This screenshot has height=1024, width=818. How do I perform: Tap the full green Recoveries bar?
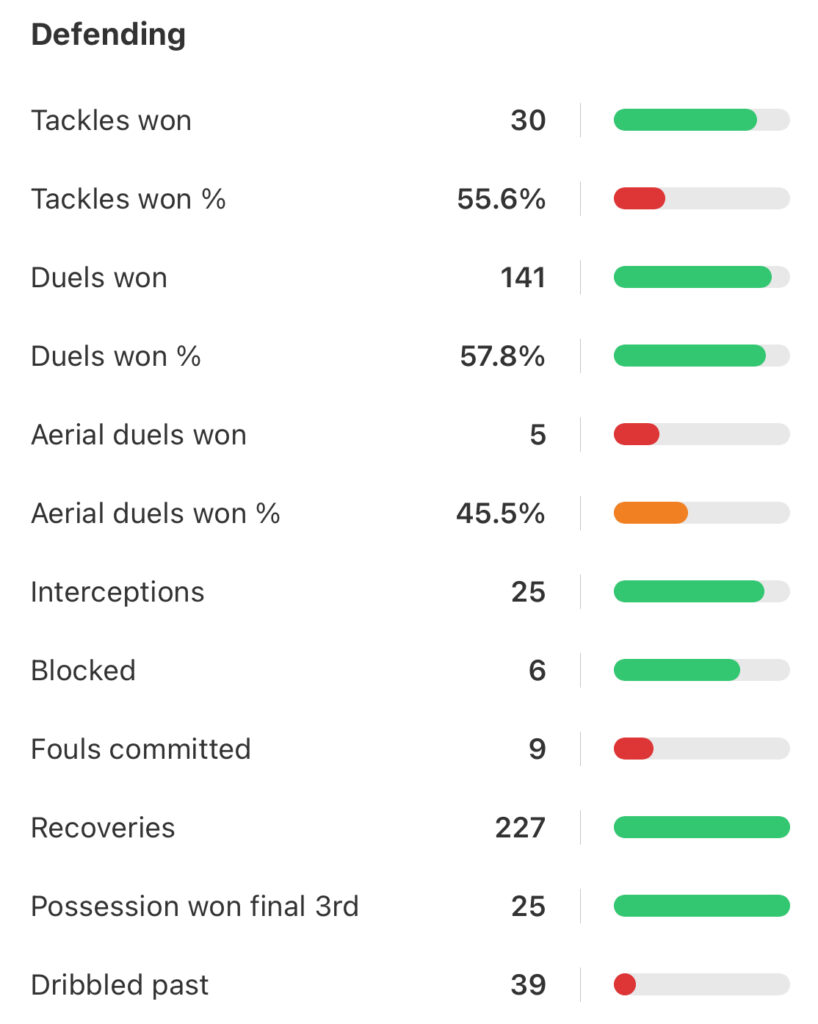pos(702,827)
